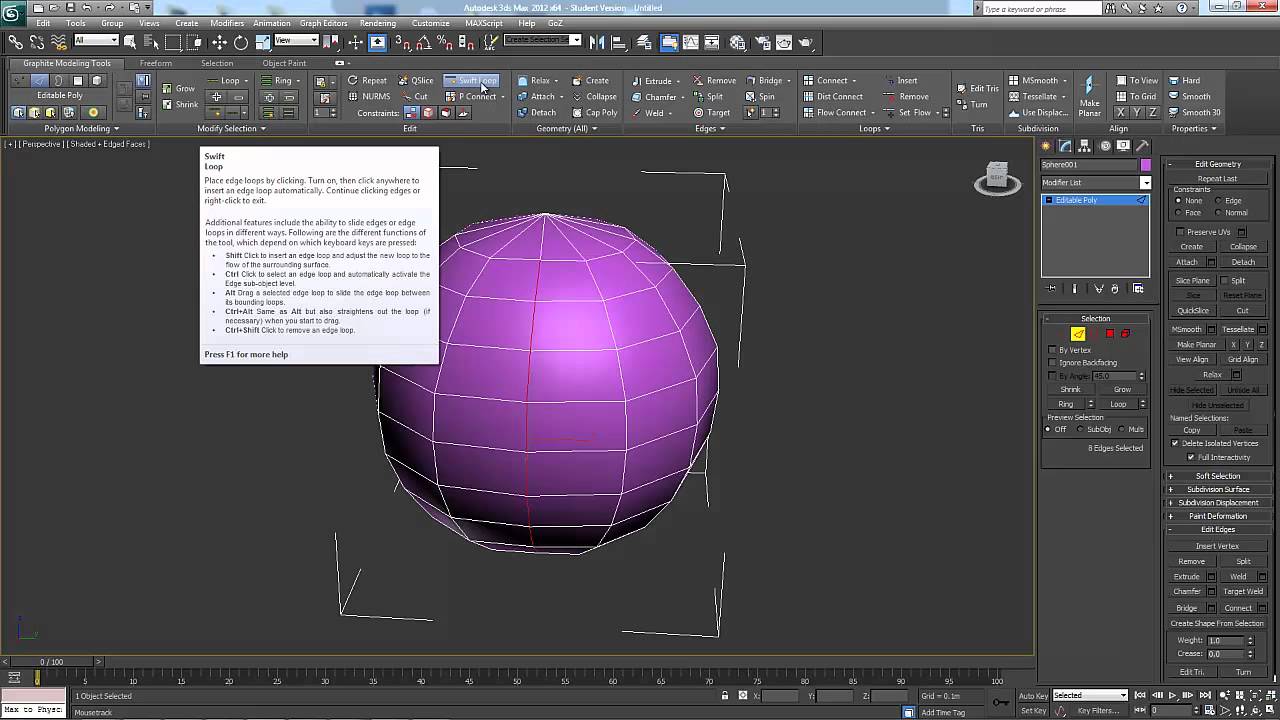Choose Polygon sub-object level in Selection rollout
Image resolution: width=1280 pixels, height=720 pixels.
(x=1110, y=334)
